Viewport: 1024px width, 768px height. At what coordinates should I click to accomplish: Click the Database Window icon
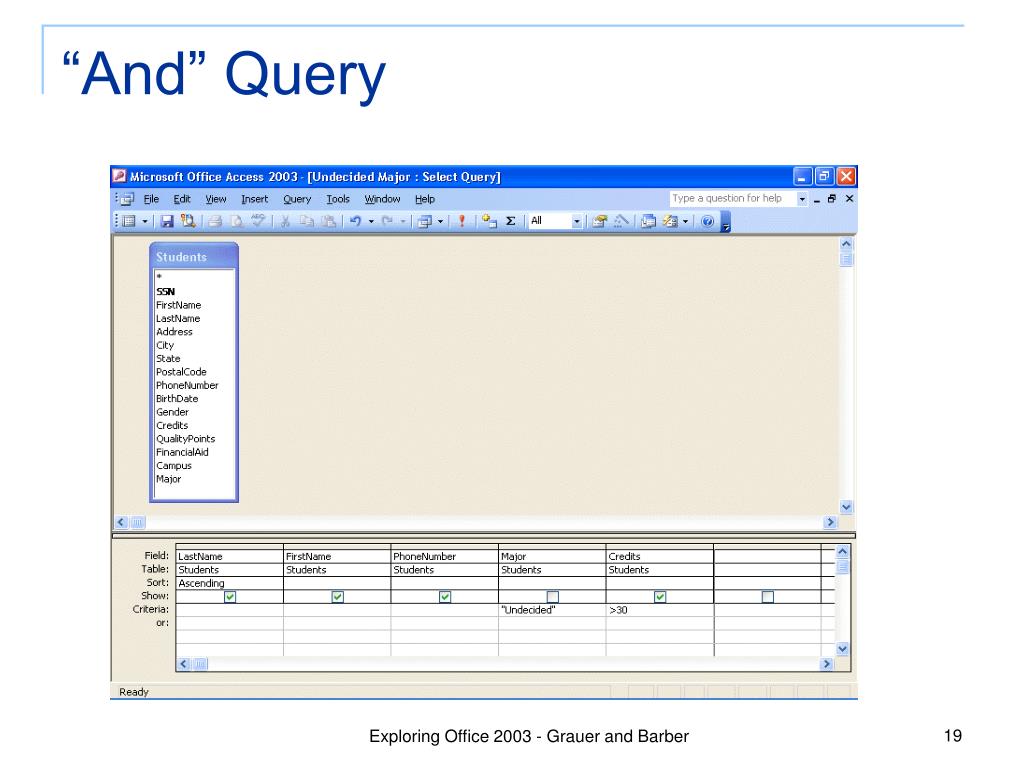pyautogui.click(x=648, y=221)
